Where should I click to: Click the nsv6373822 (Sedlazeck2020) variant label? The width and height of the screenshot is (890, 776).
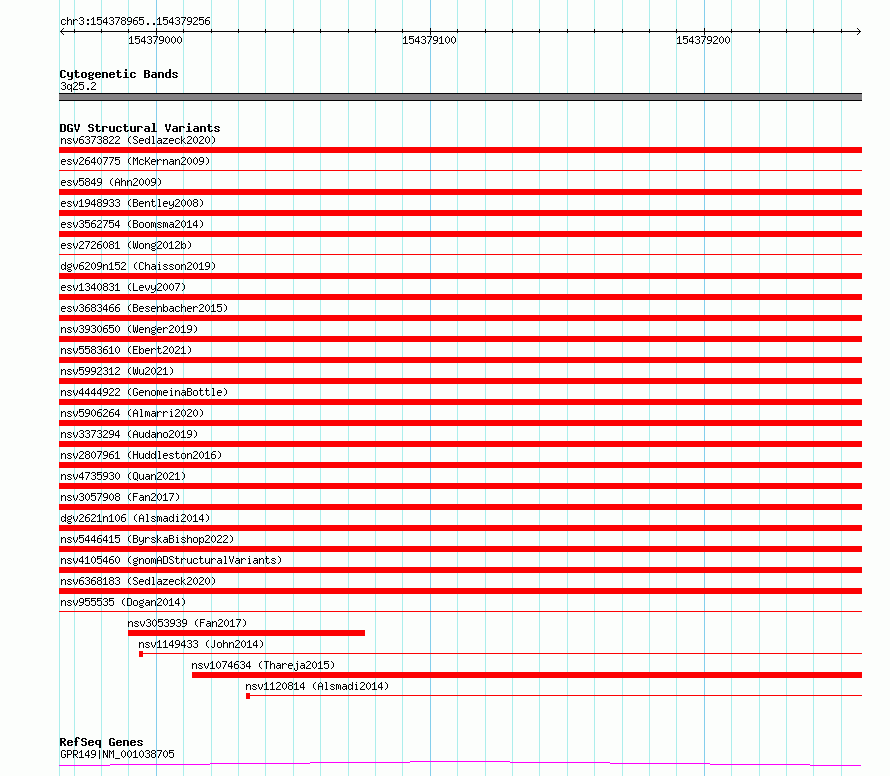pos(138,140)
